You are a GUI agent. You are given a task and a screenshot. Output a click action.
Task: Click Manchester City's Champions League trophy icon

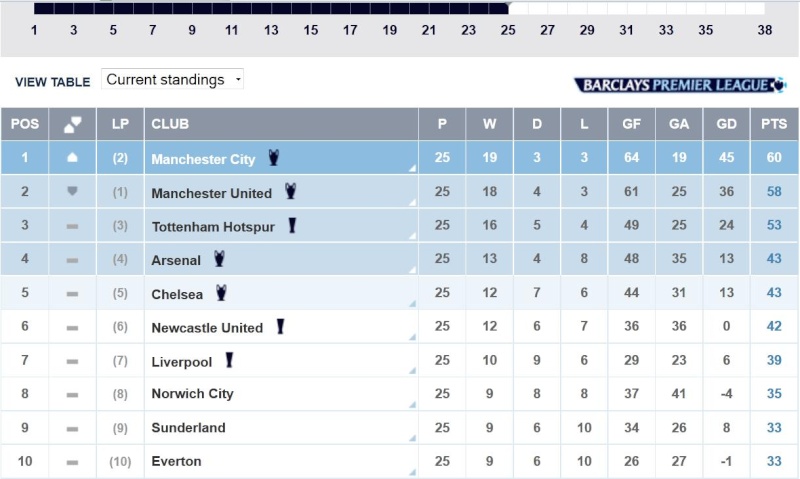[274, 158]
